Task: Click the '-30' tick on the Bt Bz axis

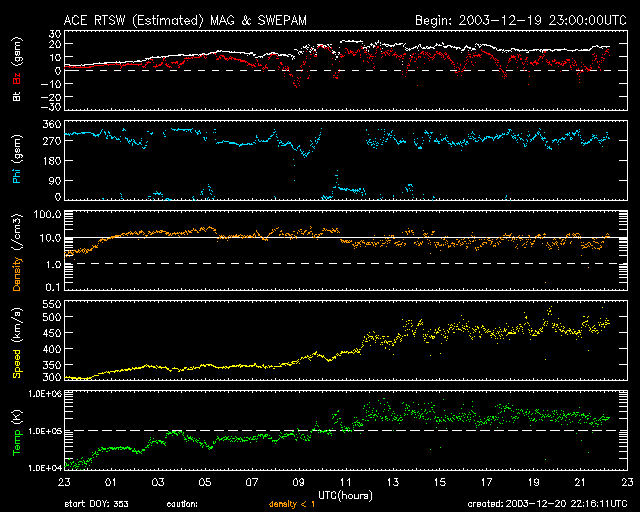Action: tap(50, 107)
